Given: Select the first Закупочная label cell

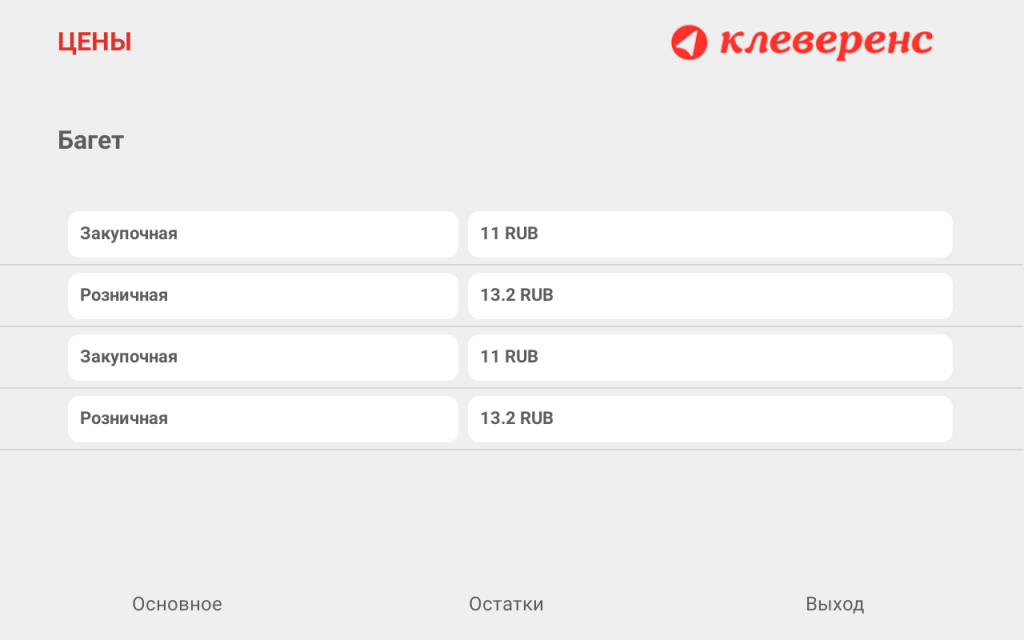Looking at the screenshot, I should [263, 234].
